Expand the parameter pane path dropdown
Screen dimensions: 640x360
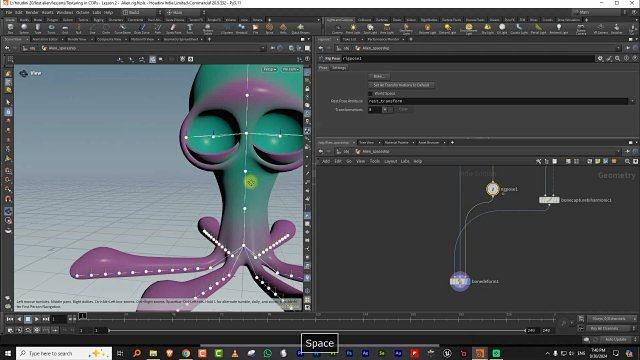click(x=618, y=48)
